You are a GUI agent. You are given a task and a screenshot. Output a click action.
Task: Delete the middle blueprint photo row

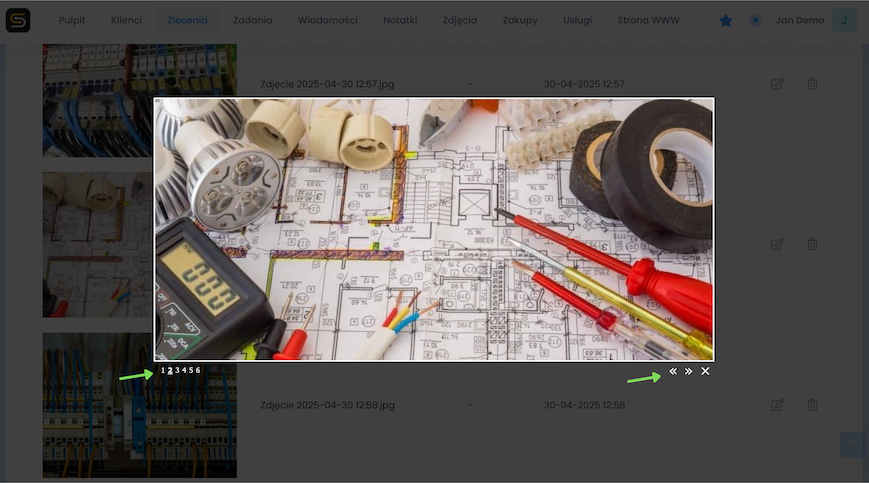(x=812, y=244)
